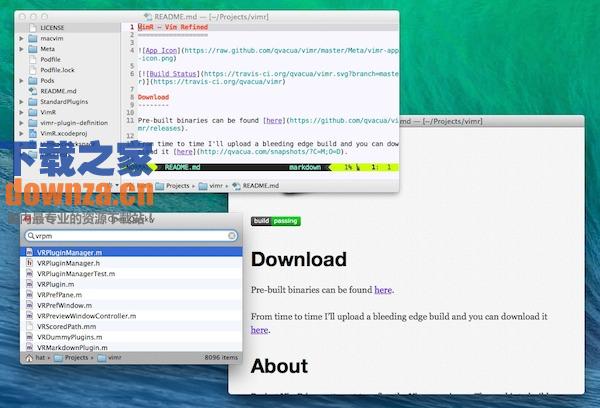Click the markdown filetype in status line

click(305, 167)
